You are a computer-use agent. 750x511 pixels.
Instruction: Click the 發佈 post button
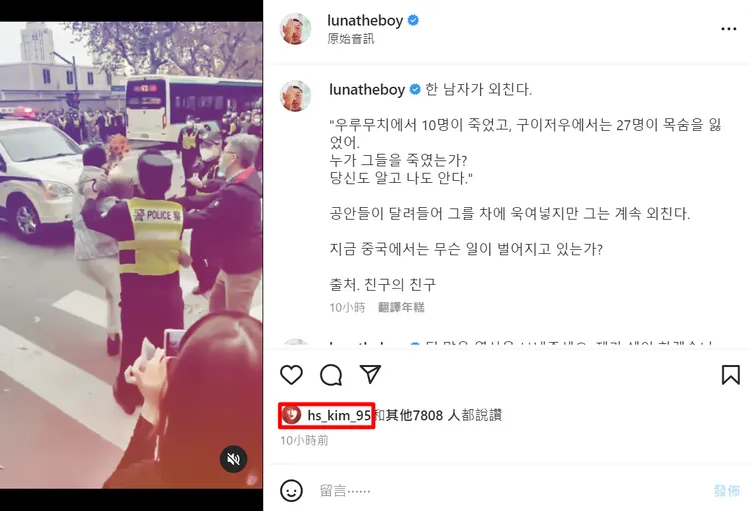pyautogui.click(x=726, y=490)
